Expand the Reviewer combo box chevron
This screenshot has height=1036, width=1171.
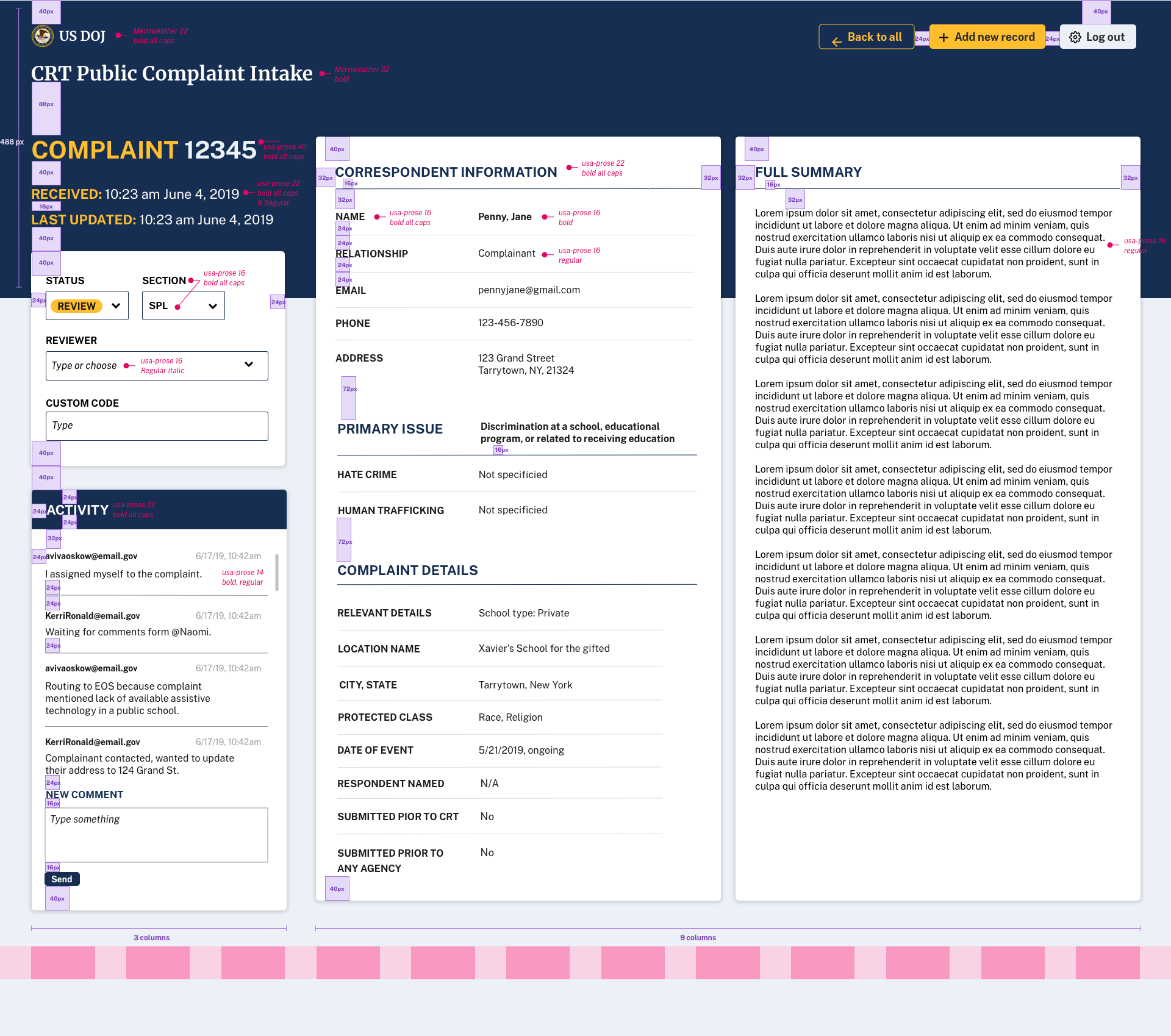249,365
